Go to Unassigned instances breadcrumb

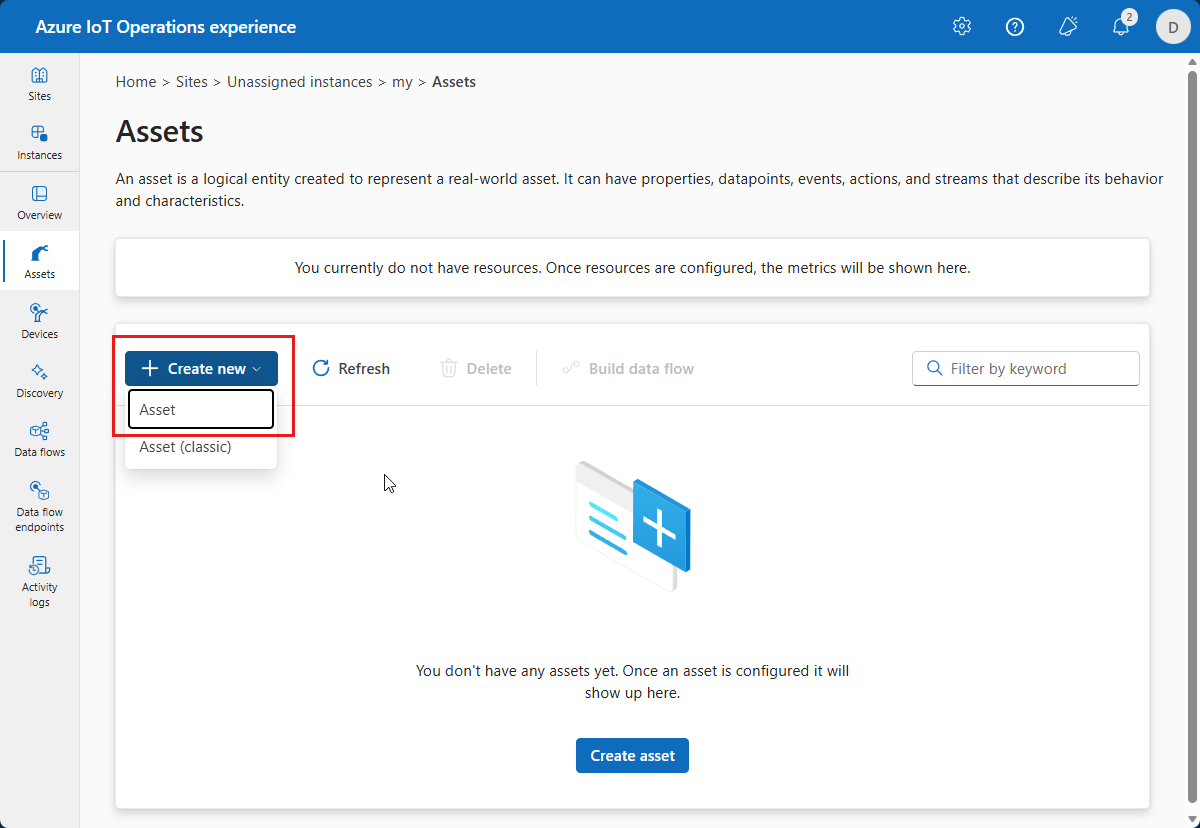299,82
